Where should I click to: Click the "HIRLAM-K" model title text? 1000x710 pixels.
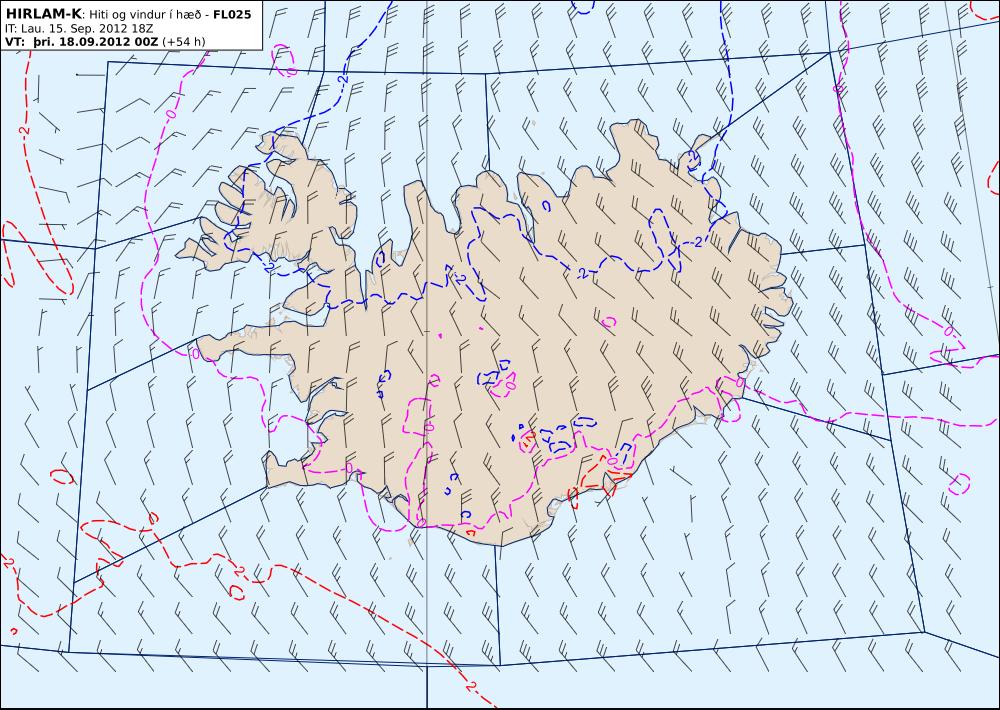43,14
